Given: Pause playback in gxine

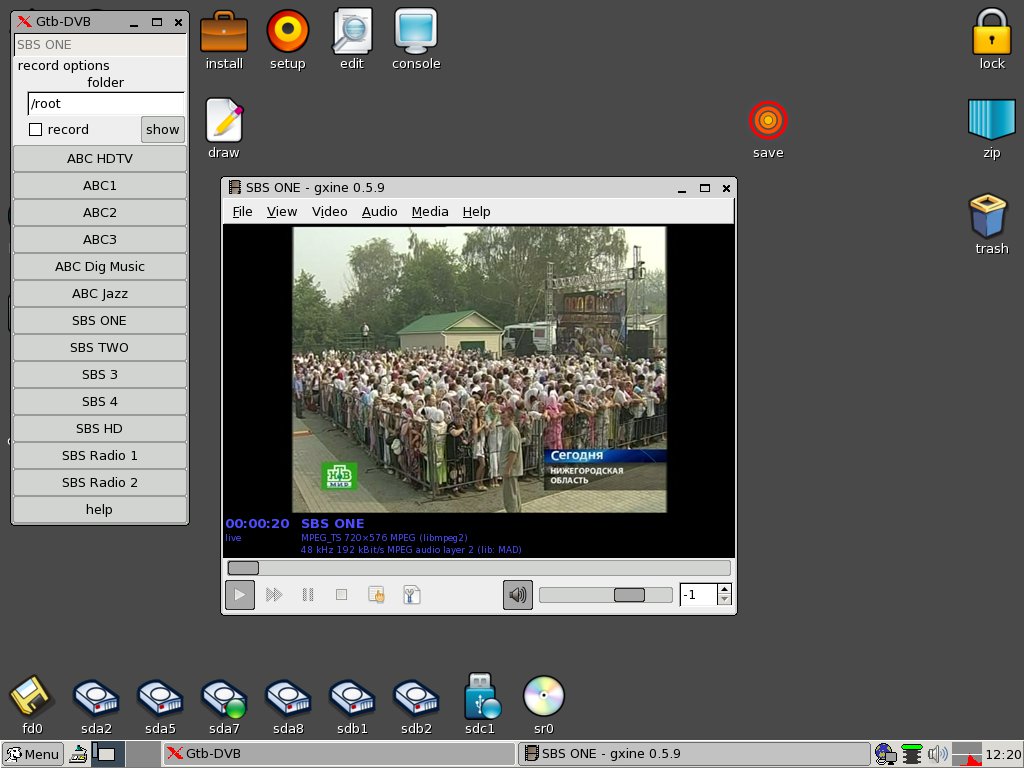Looking at the screenshot, I should [x=308, y=595].
